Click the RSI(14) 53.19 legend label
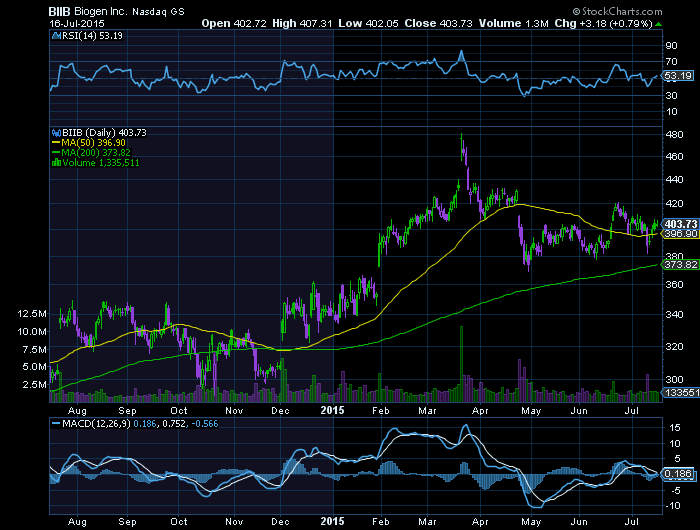The width and height of the screenshot is (700, 530). click(92, 36)
